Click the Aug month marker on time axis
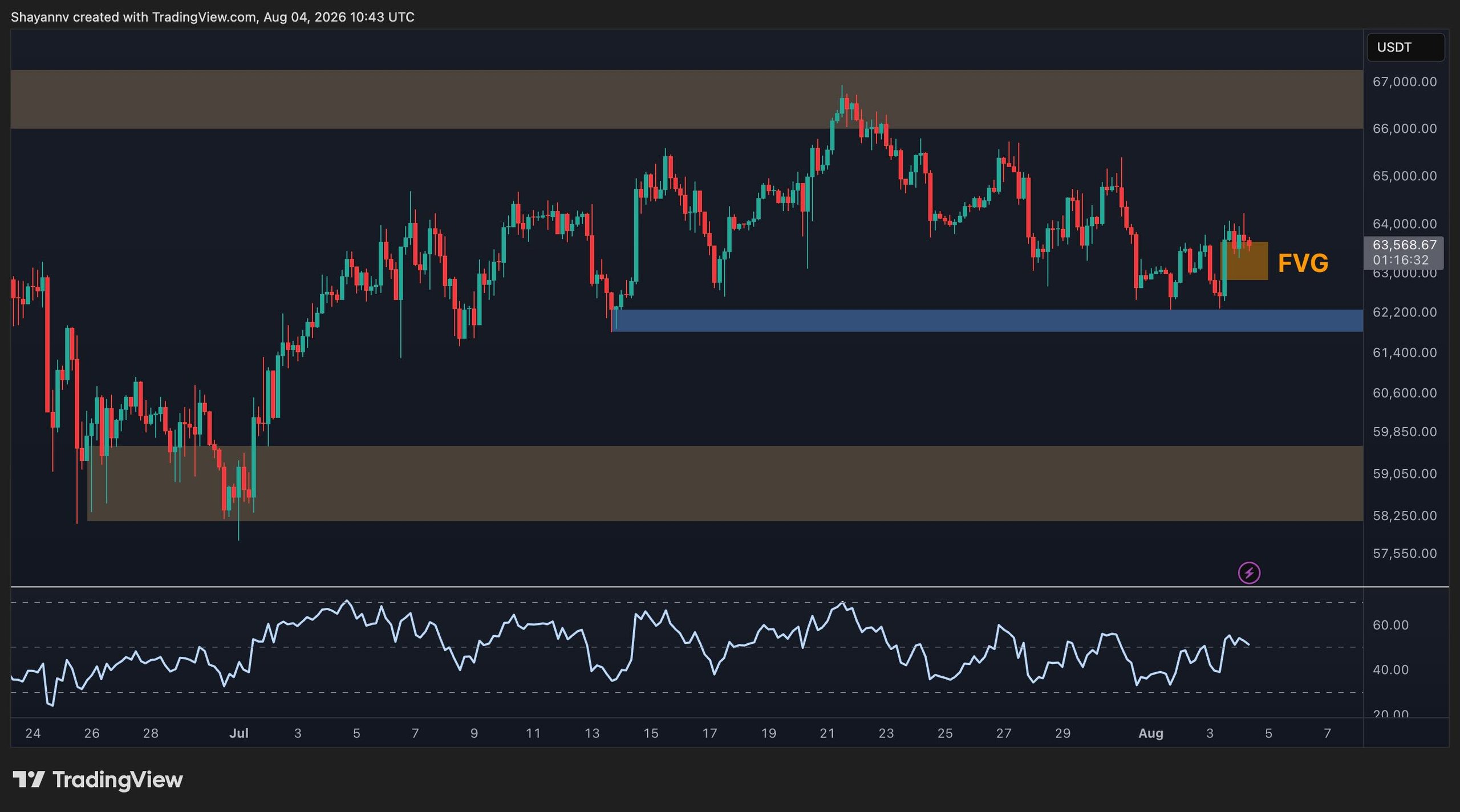The image size is (1460, 812). coord(1150,733)
